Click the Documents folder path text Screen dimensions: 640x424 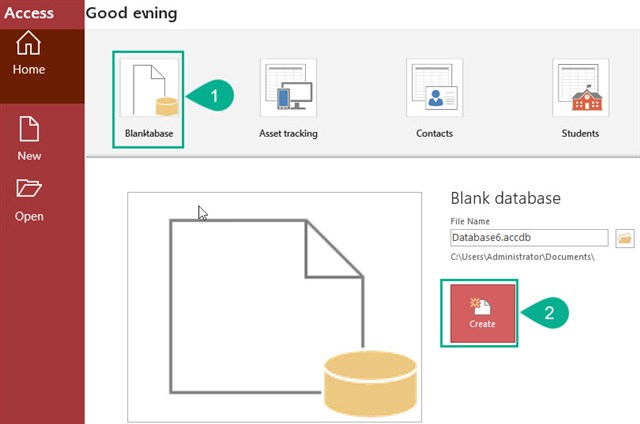522,257
